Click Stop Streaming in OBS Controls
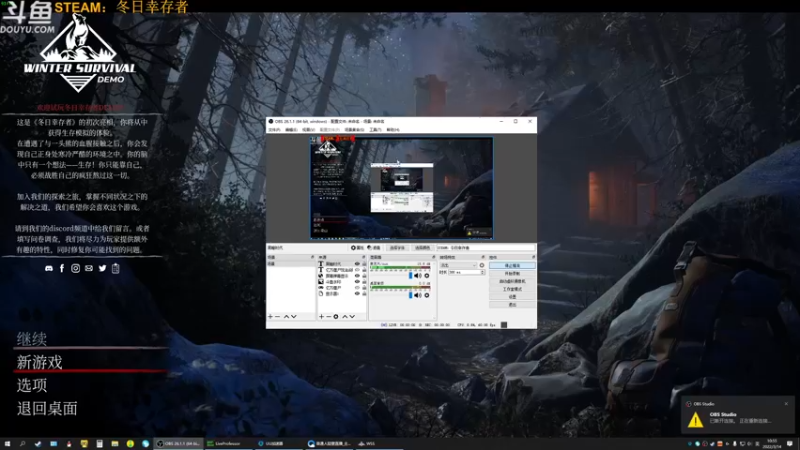800x450 pixels. pos(512,265)
